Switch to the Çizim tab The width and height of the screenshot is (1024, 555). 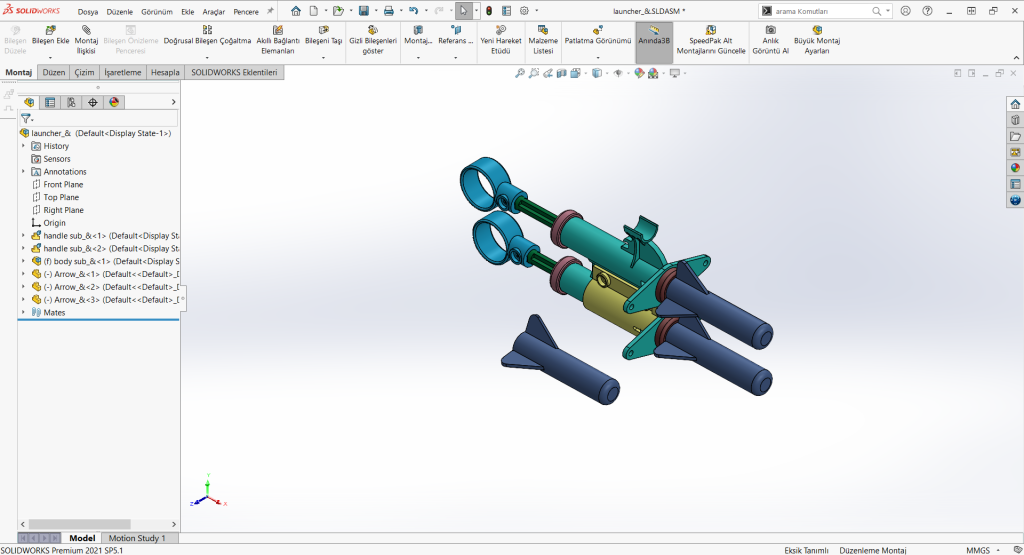point(85,73)
